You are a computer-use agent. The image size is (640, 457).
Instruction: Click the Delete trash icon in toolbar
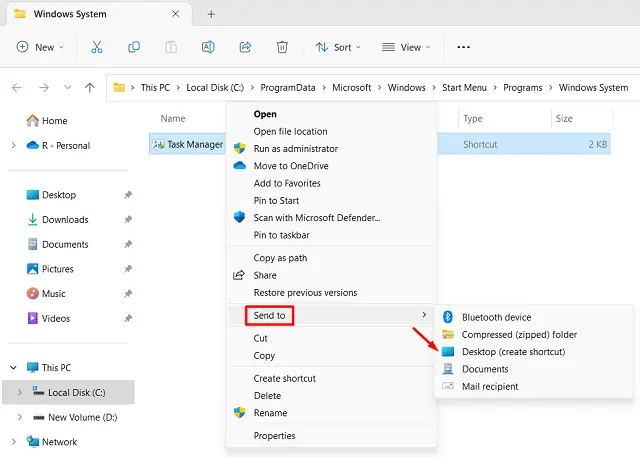click(282, 47)
